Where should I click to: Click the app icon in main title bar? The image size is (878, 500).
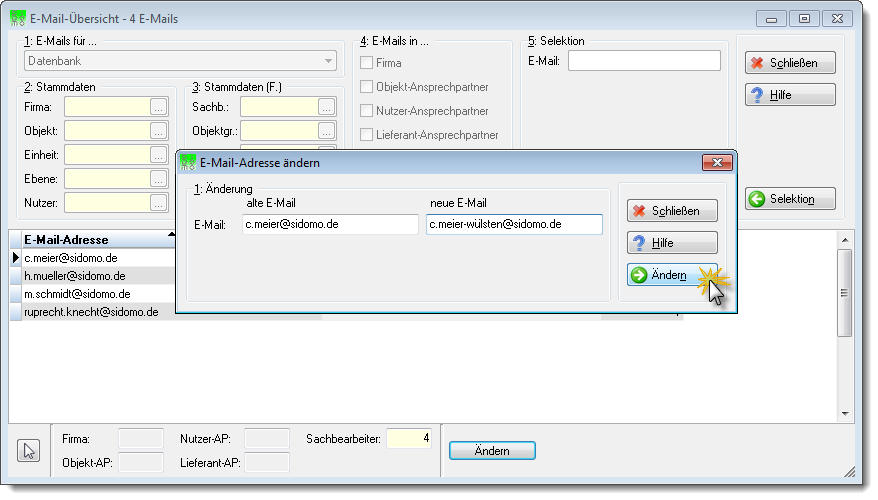18,18
